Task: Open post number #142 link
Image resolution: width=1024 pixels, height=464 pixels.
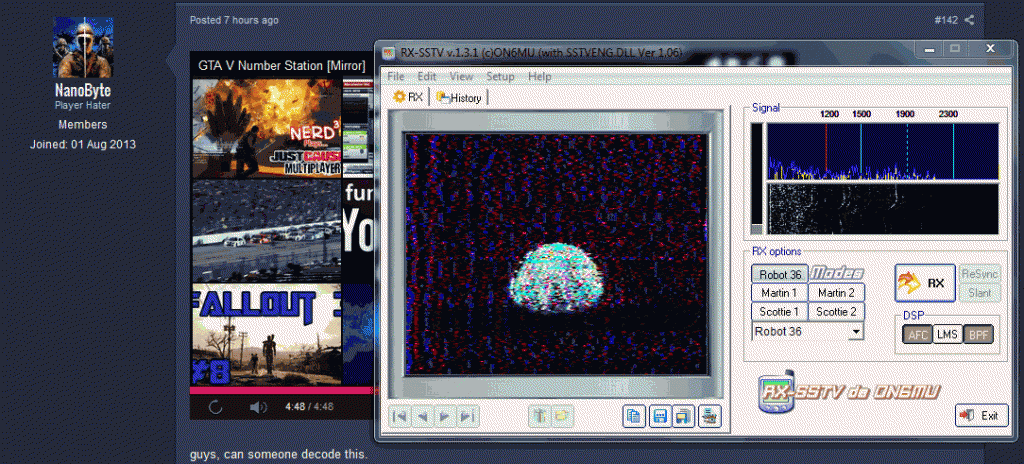Action: 946,20
